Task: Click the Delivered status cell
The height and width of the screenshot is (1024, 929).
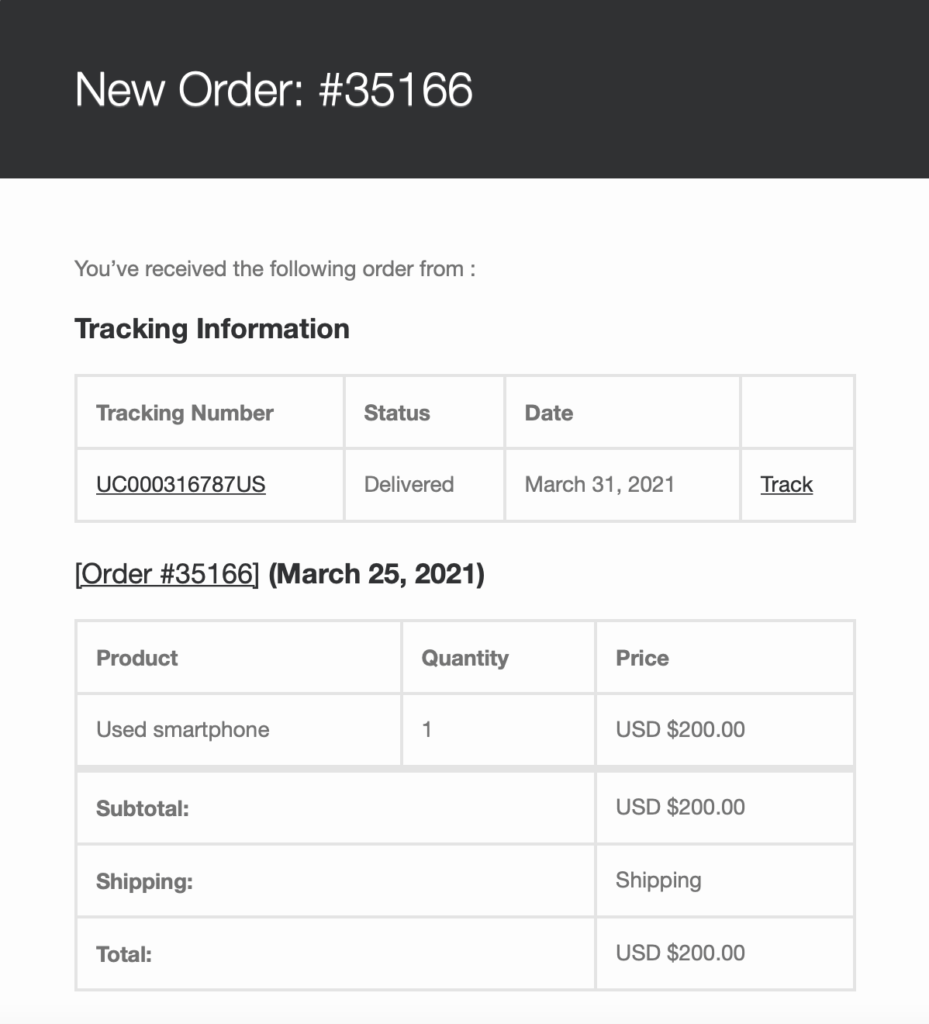Action: tap(424, 485)
